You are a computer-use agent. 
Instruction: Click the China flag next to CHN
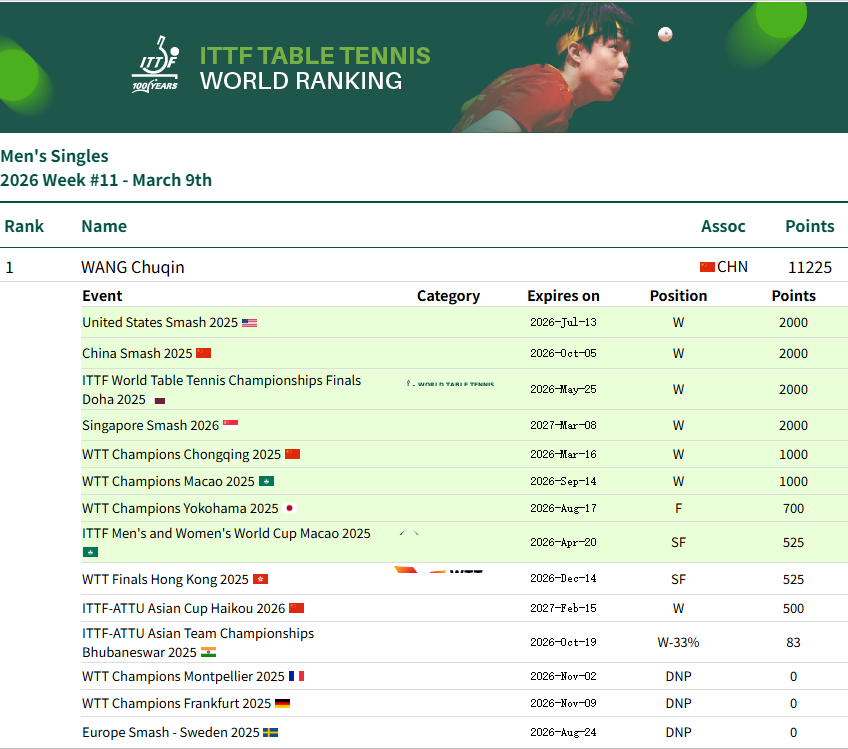tap(707, 267)
